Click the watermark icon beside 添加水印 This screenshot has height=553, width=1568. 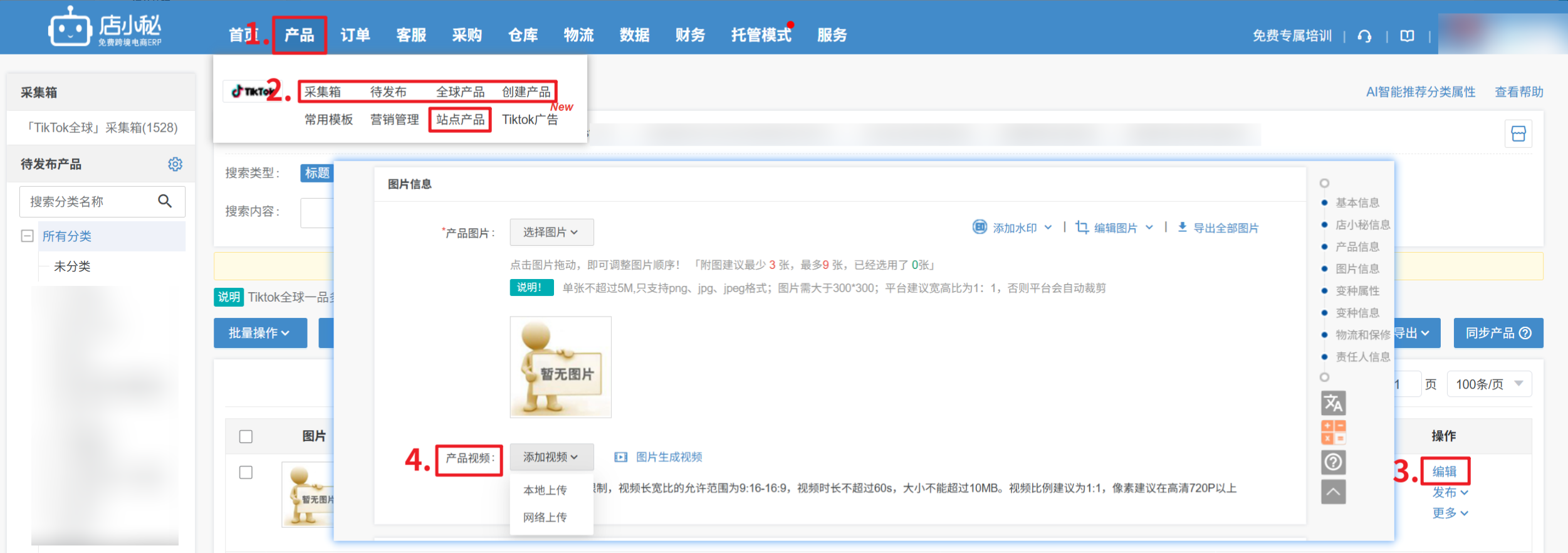pos(980,227)
